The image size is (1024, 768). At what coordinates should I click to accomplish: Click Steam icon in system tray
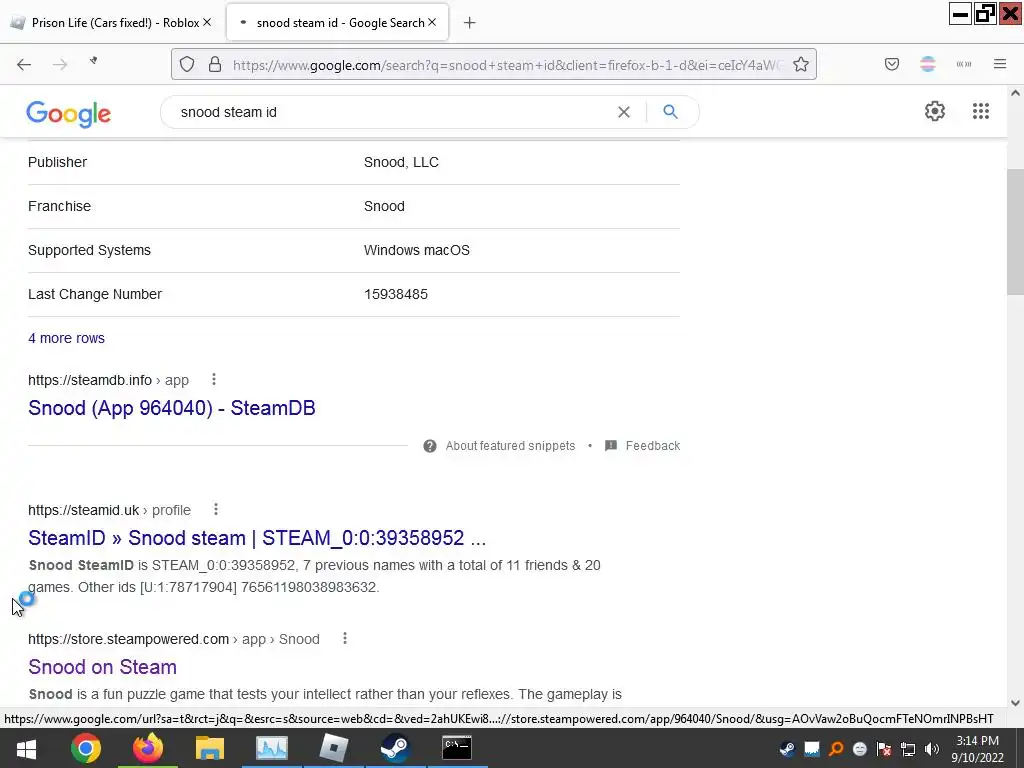point(787,749)
